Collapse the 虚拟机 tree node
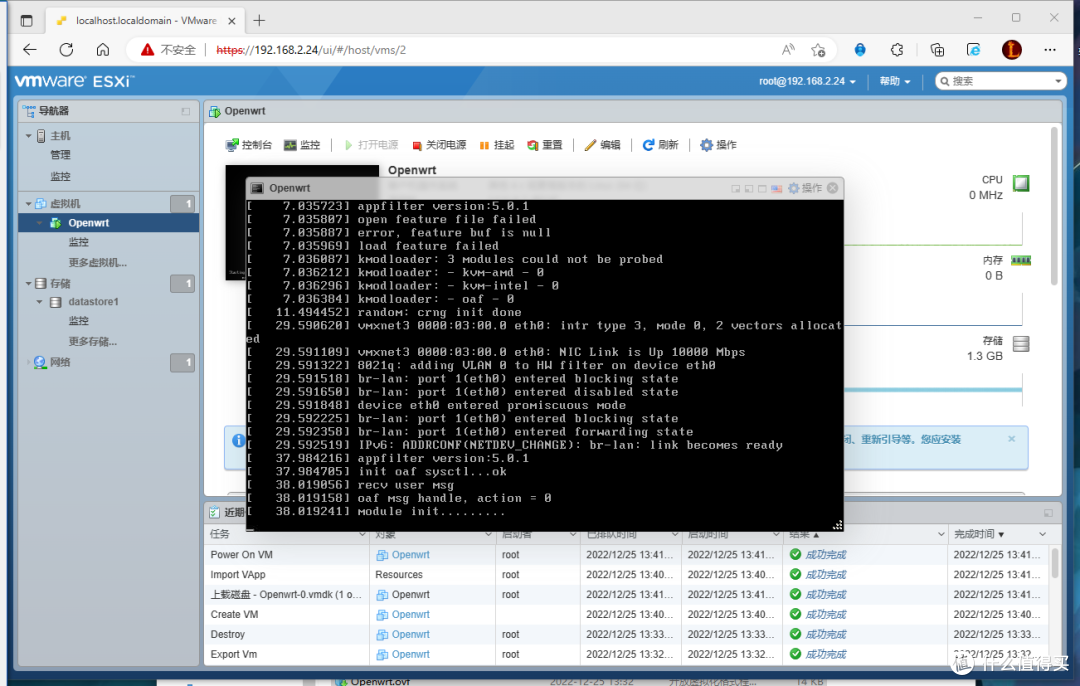 pos(29,204)
